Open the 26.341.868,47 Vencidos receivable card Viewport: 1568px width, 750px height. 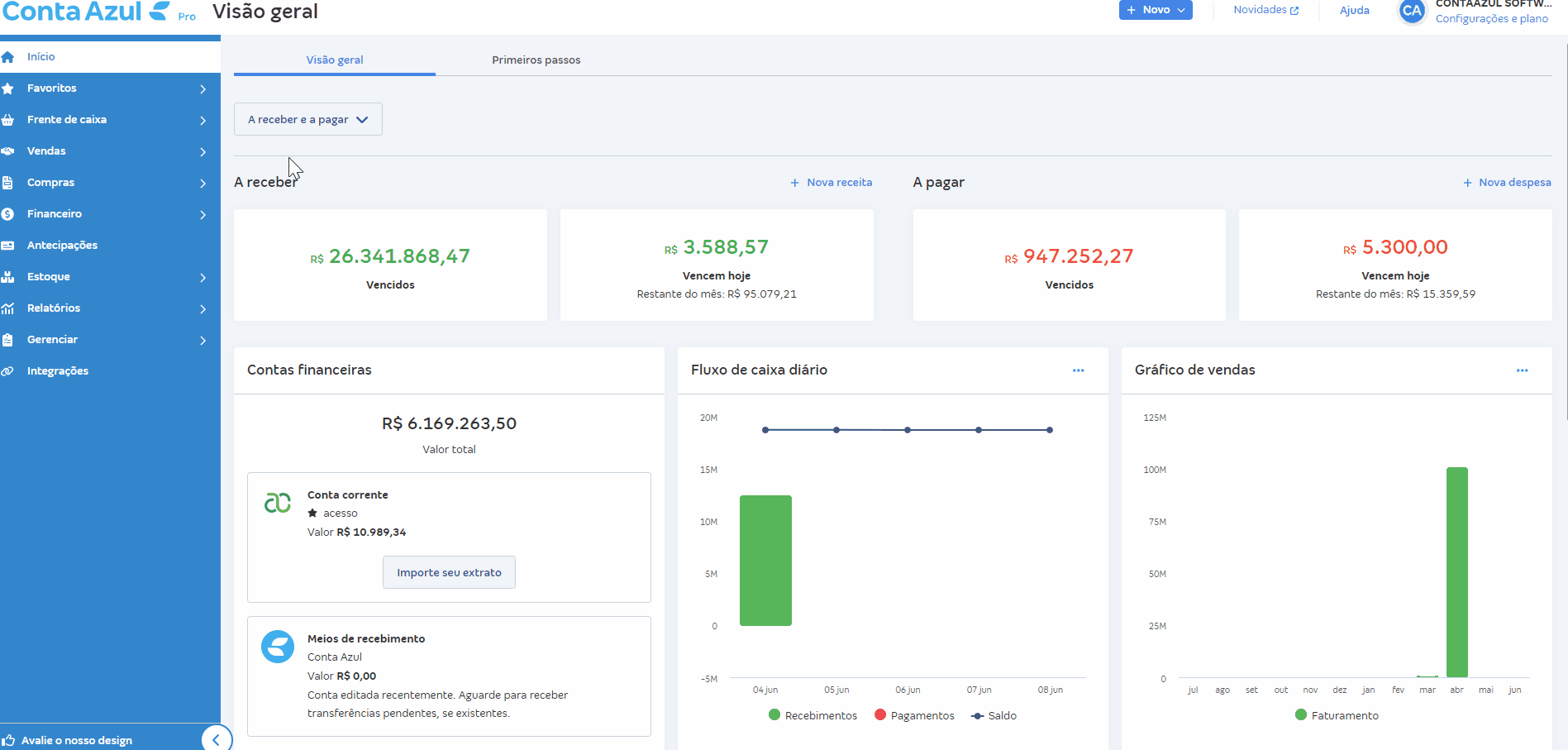tap(390, 265)
